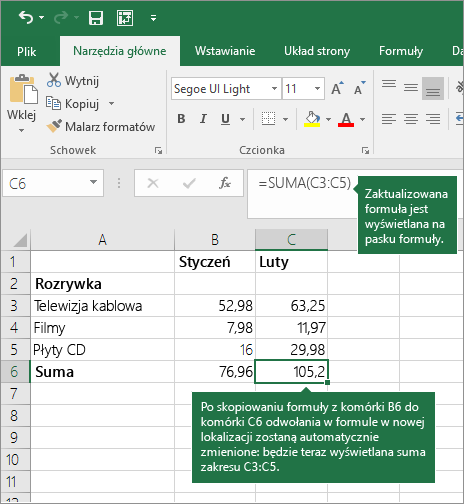Screen dimensions: 464x504
Task: Click the increase font size icon
Action: (x=337, y=88)
